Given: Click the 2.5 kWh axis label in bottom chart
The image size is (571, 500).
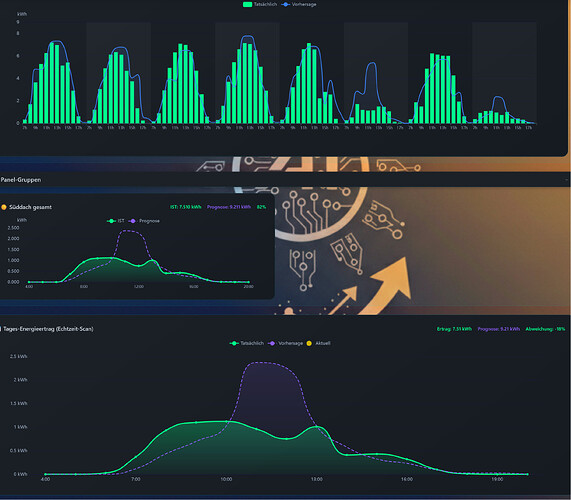Looking at the screenshot, I should coord(19,356).
